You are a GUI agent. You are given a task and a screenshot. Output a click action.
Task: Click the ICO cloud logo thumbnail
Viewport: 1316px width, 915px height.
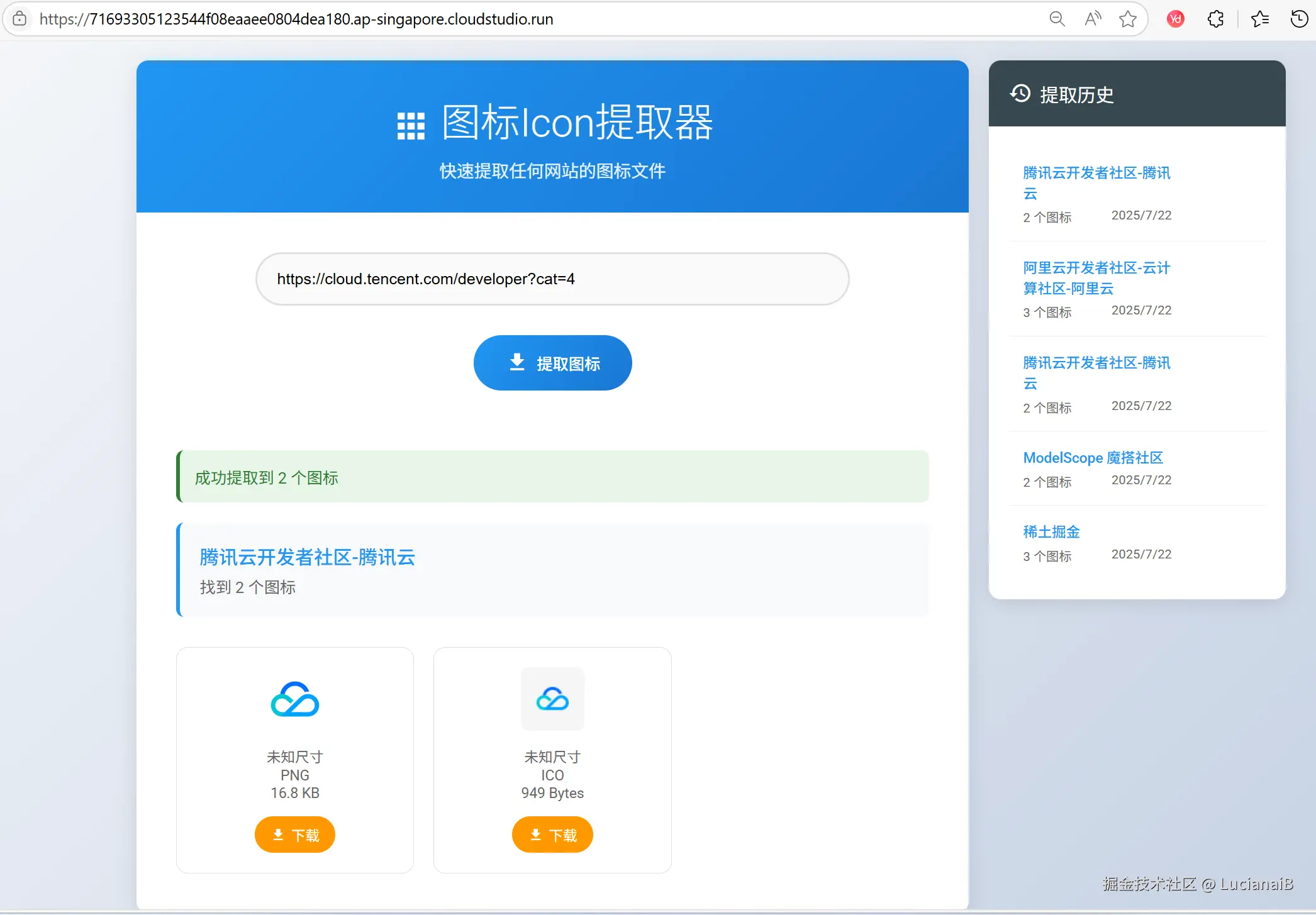coord(552,699)
